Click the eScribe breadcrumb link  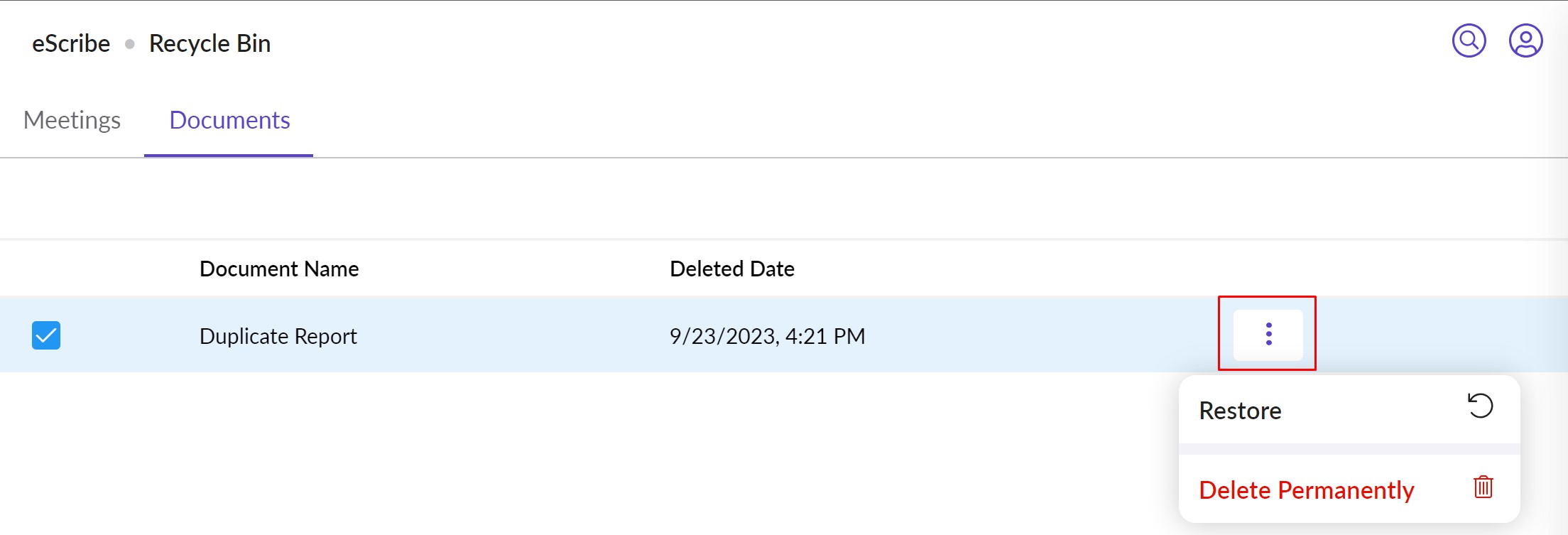pyautogui.click(x=70, y=43)
